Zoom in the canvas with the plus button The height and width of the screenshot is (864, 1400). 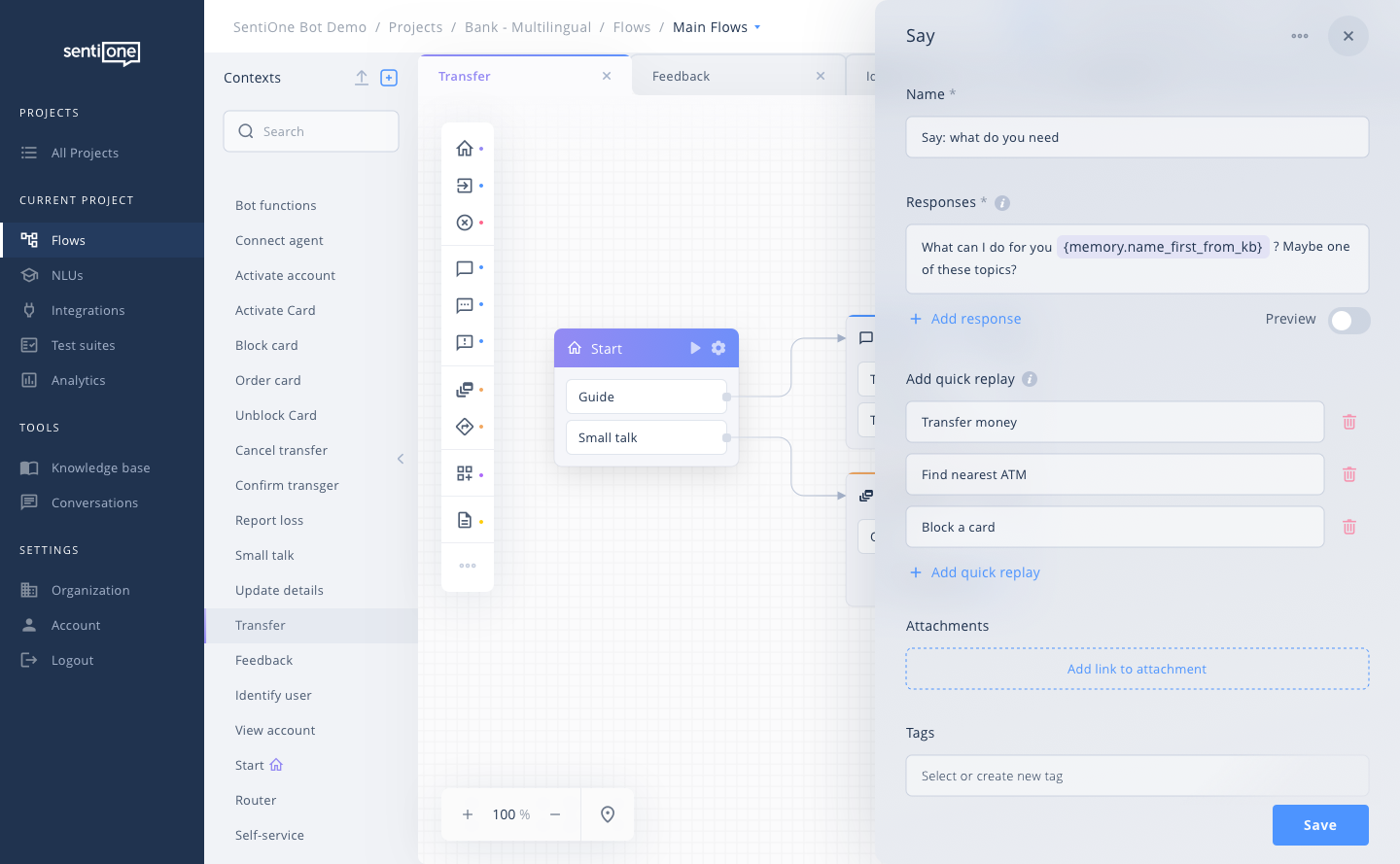pyautogui.click(x=468, y=814)
